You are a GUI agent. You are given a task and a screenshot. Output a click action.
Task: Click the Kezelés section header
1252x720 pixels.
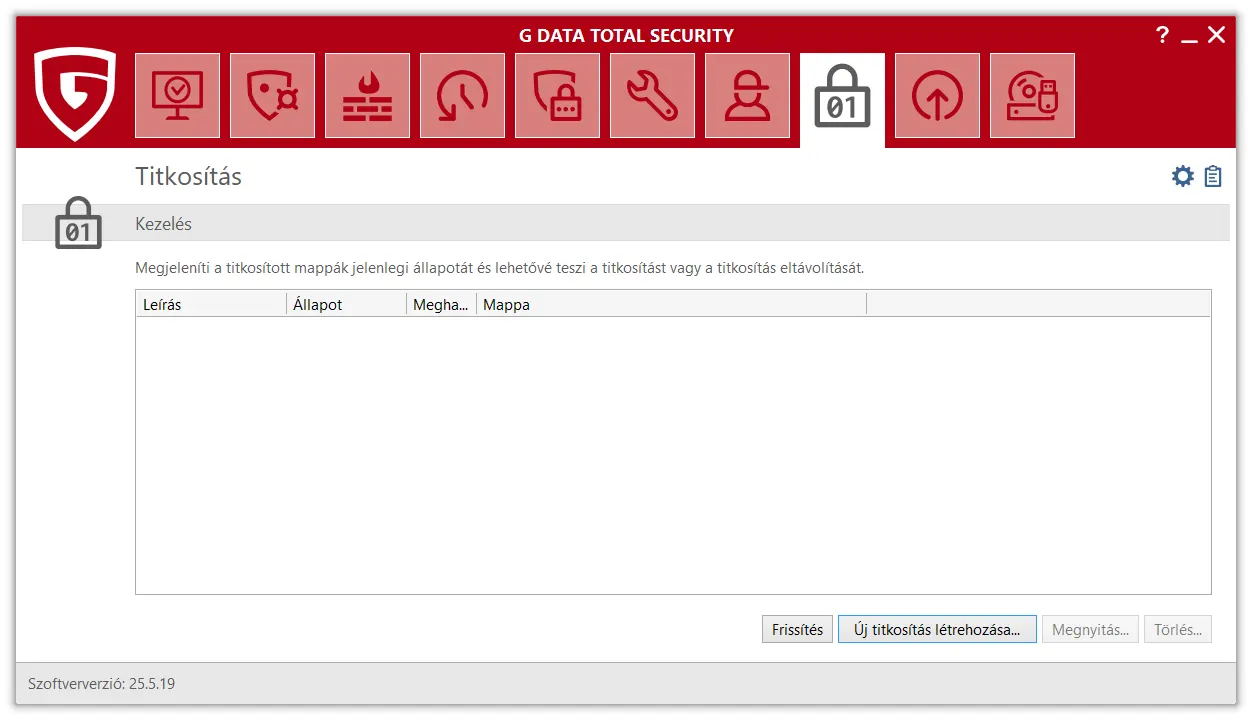164,224
